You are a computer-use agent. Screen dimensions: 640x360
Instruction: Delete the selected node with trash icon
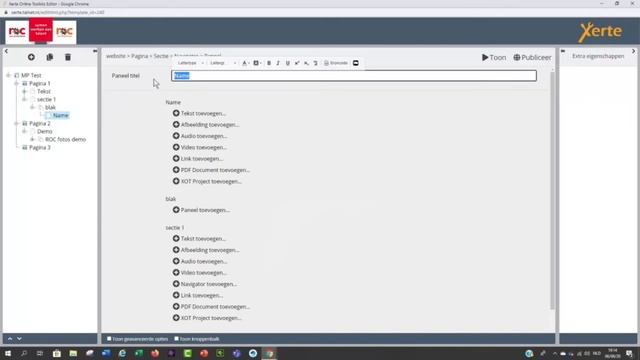point(68,57)
